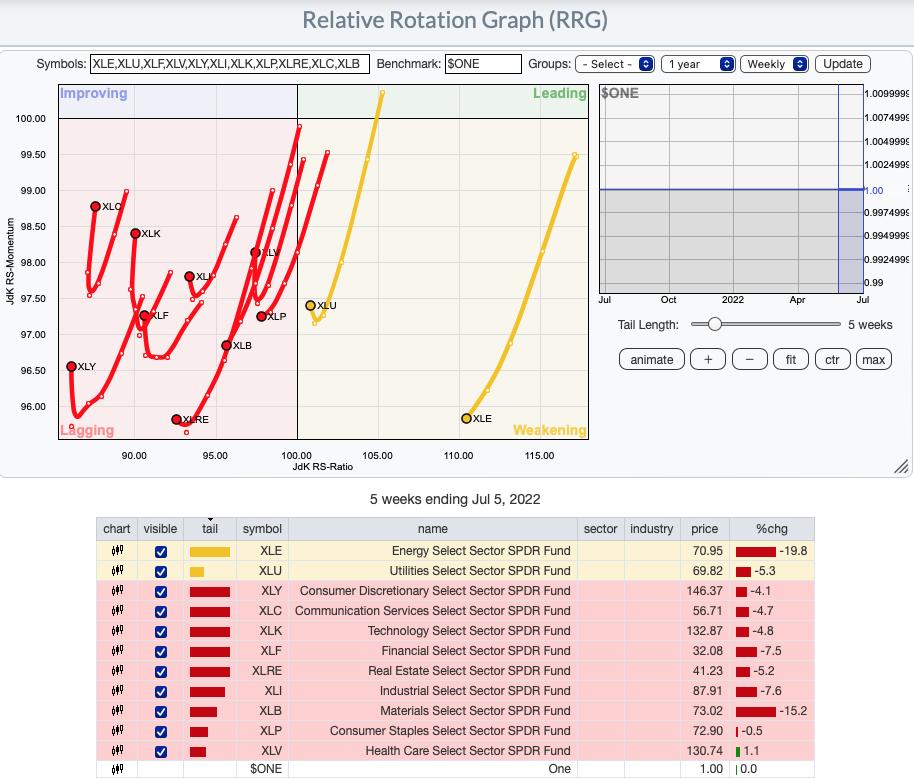914x780 pixels.
Task: Sort table by tail column
Action: 210,529
